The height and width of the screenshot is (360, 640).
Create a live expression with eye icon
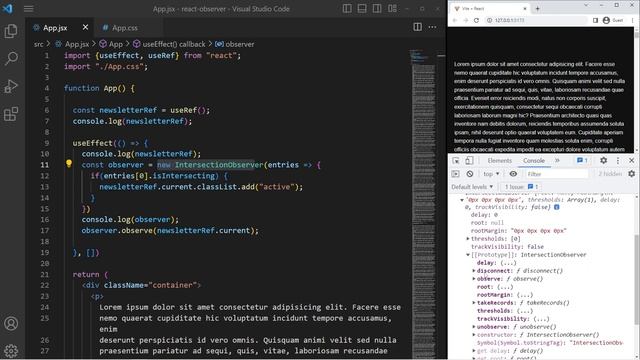pyautogui.click(x=513, y=174)
